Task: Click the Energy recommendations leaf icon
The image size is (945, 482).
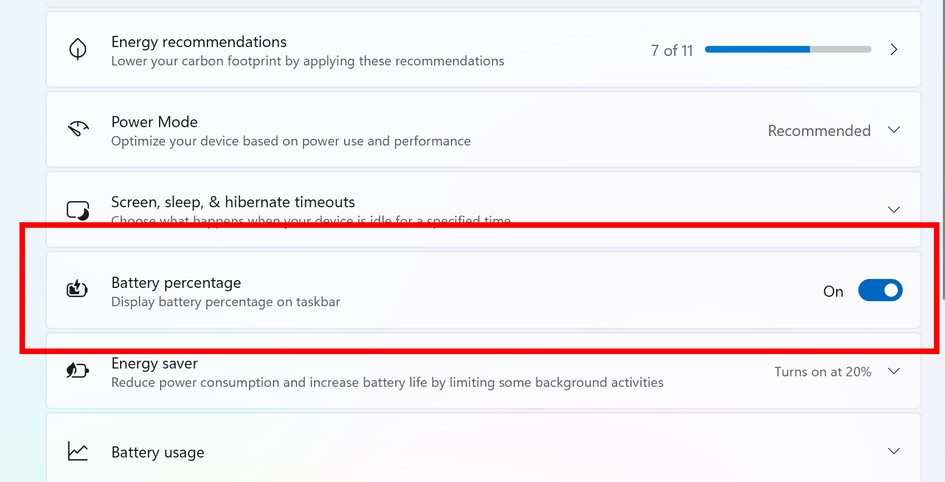Action: [x=78, y=49]
